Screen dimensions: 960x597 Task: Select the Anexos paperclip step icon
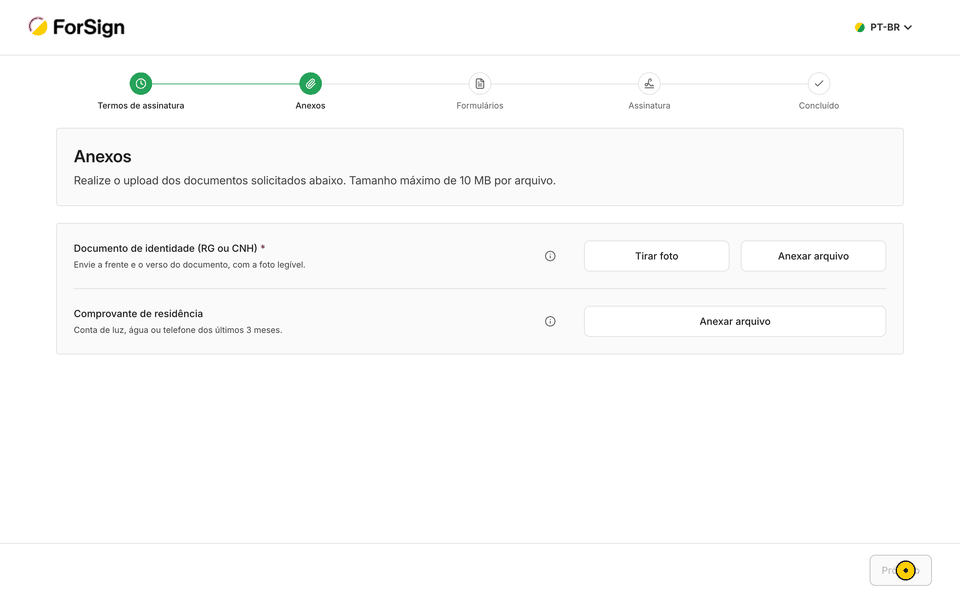click(310, 84)
